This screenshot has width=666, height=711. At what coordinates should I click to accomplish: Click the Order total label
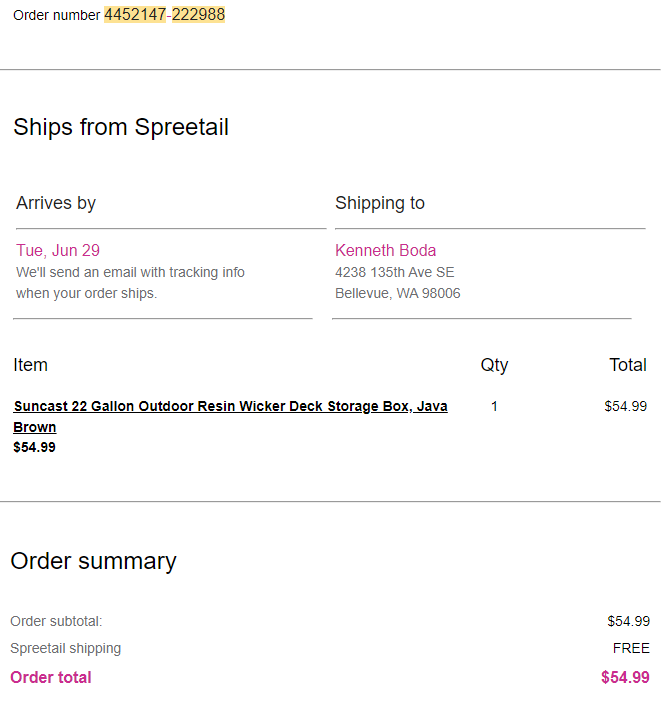pyautogui.click(x=51, y=677)
